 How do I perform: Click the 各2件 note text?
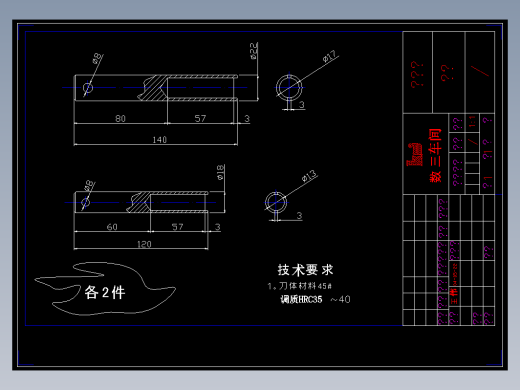(x=105, y=292)
